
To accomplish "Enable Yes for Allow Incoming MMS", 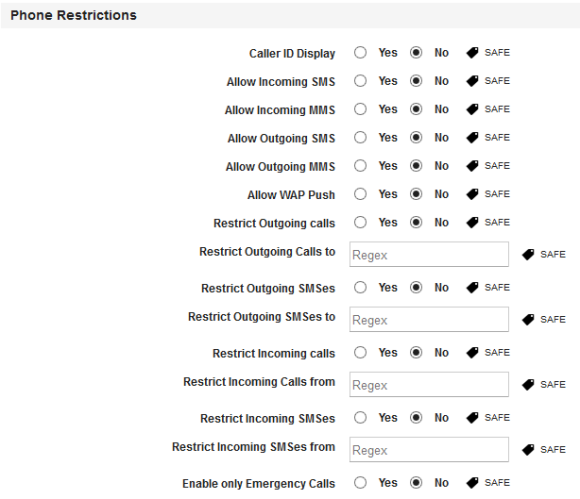I will [x=360, y=109].
